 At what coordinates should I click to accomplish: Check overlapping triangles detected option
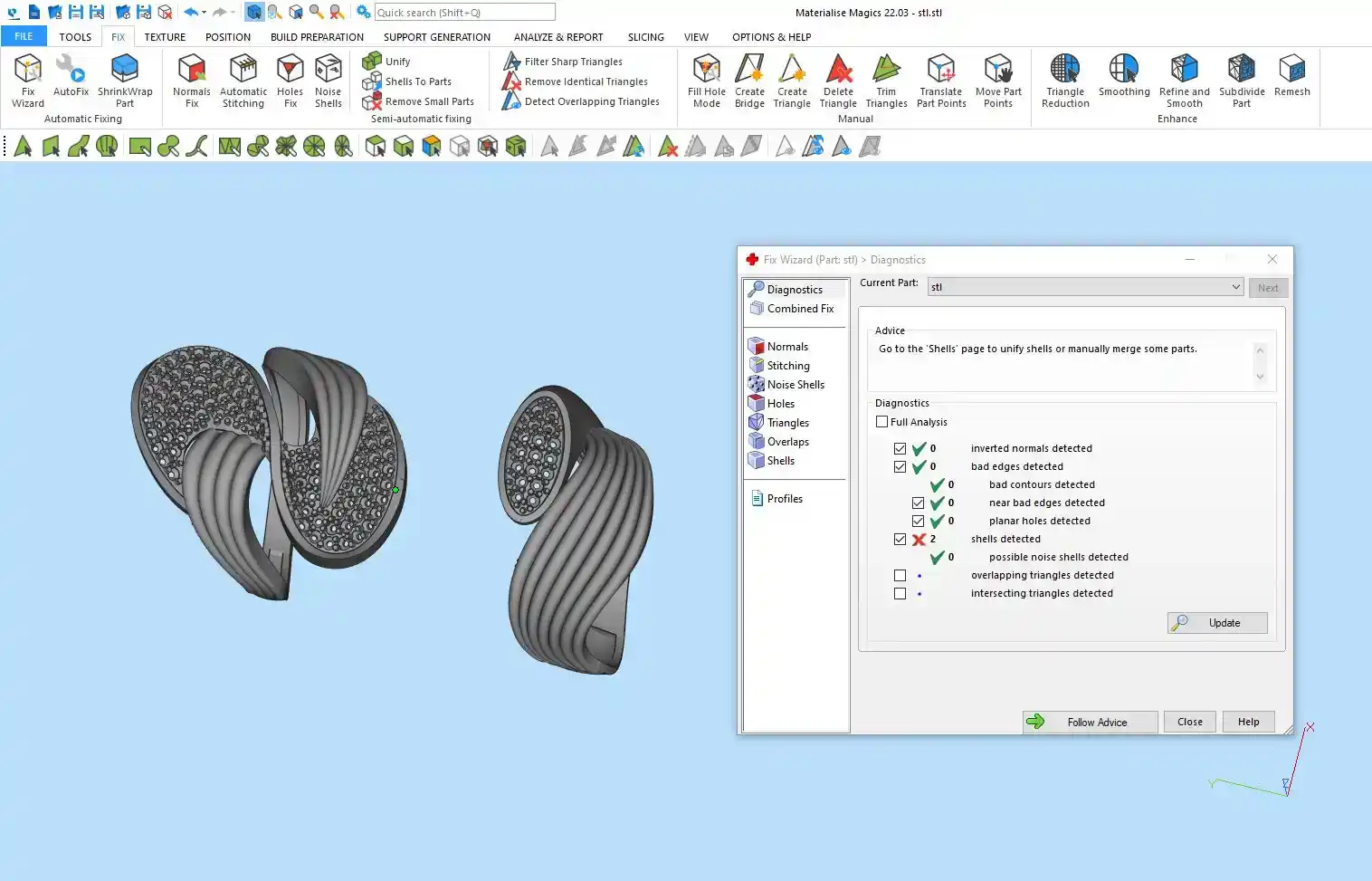900,576
